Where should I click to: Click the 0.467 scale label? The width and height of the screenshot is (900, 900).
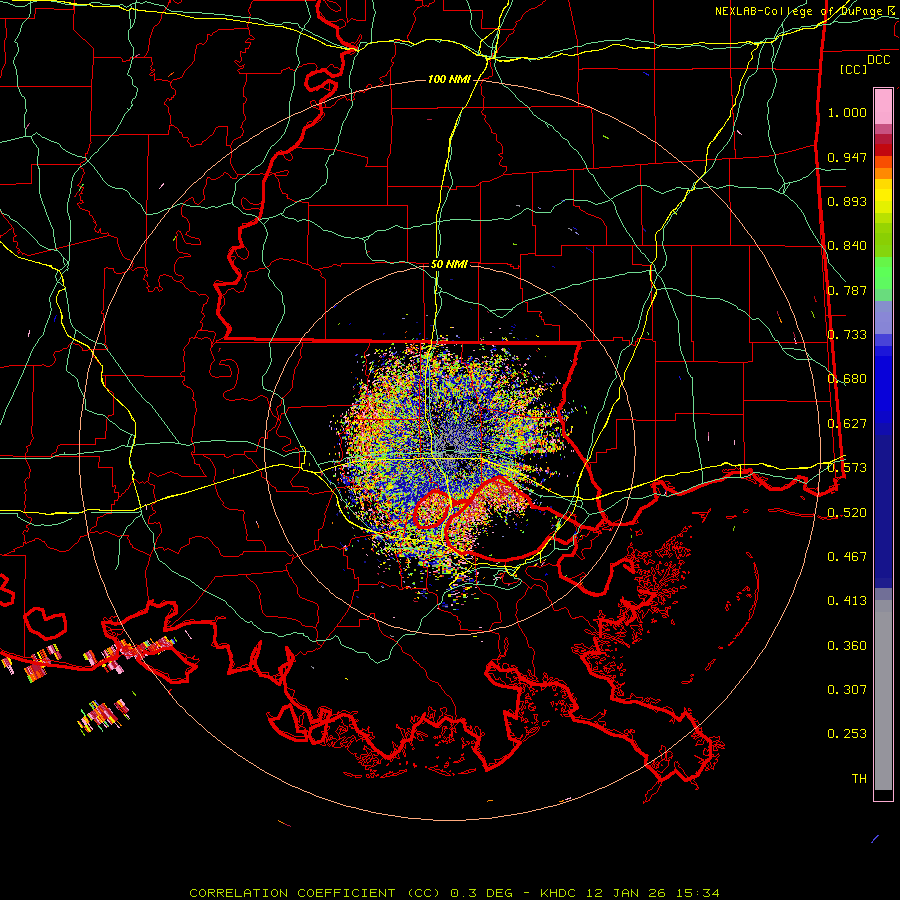(847, 556)
